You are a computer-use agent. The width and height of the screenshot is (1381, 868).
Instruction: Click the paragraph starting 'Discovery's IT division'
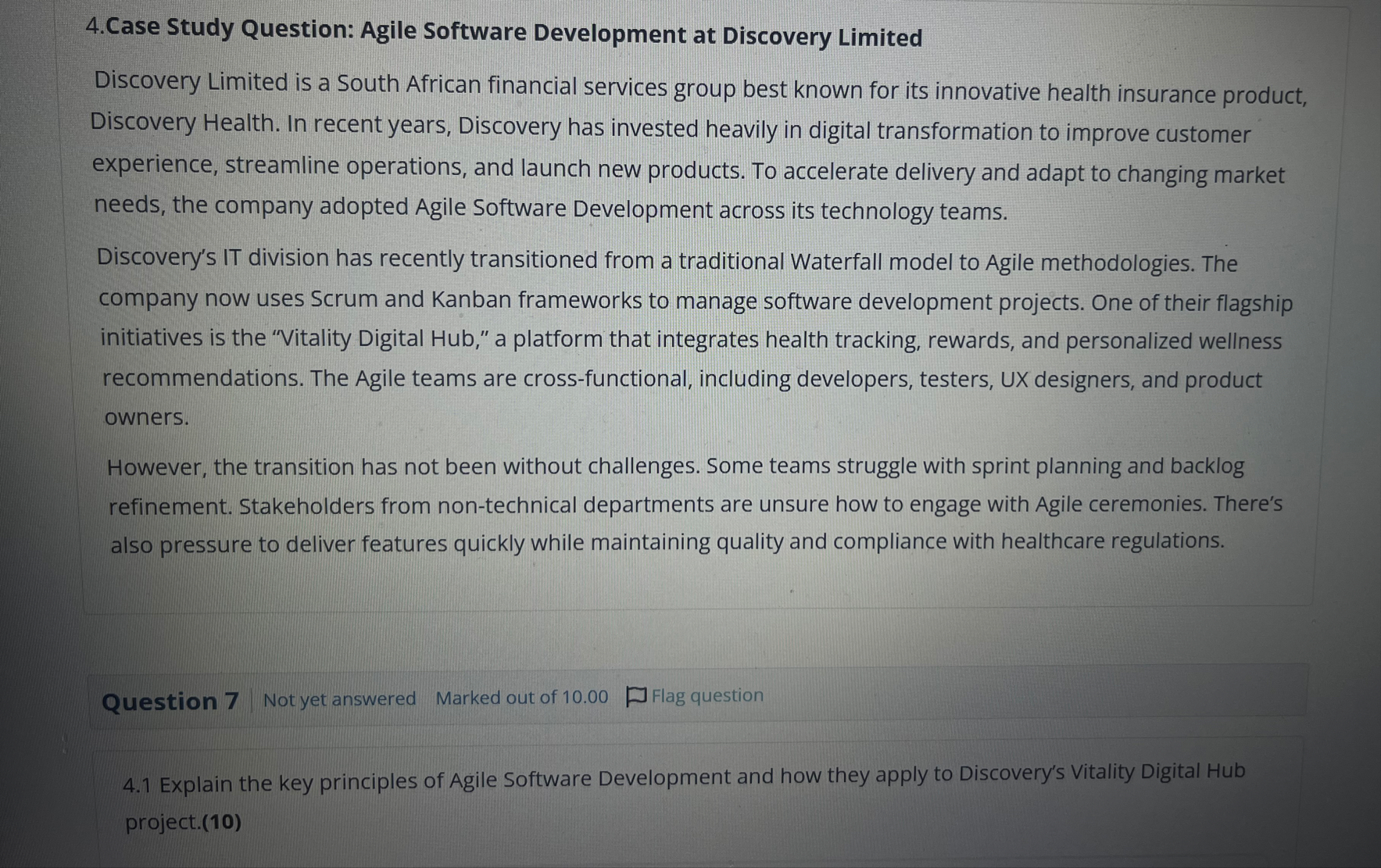point(694,338)
